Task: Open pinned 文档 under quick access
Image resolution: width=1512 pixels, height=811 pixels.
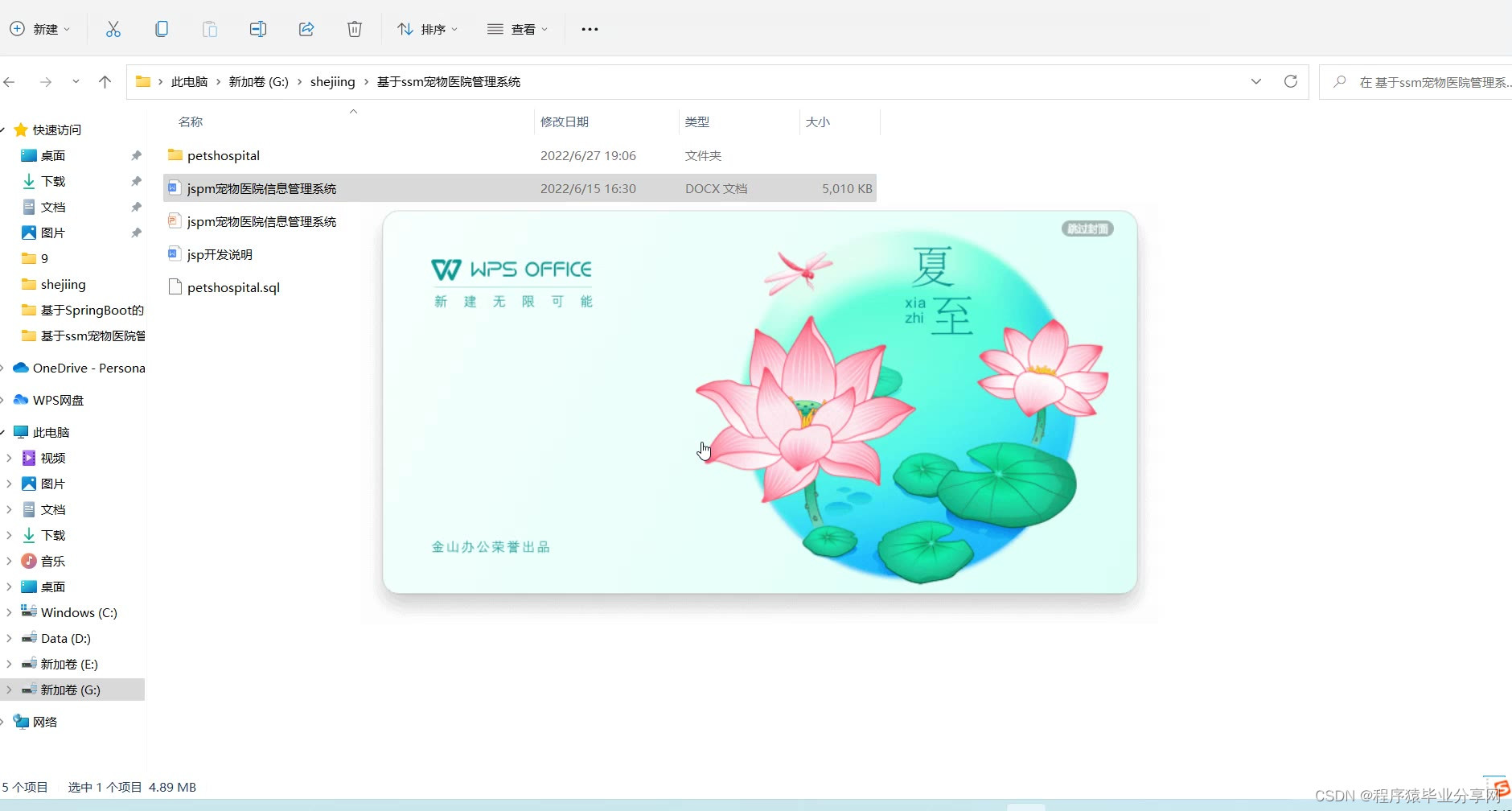Action: pos(53,208)
